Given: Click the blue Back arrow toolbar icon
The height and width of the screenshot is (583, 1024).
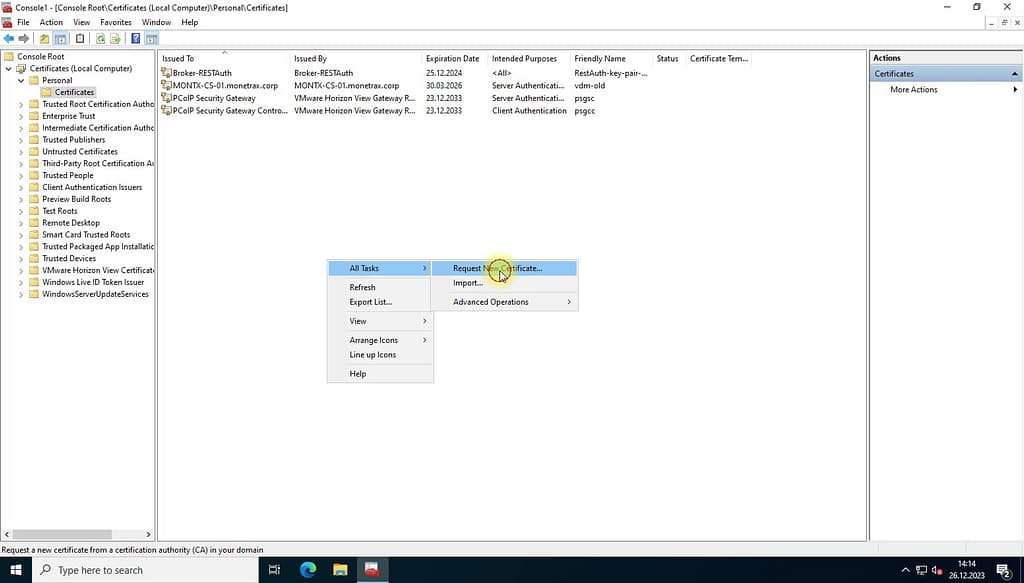Looking at the screenshot, I should 9,39.
